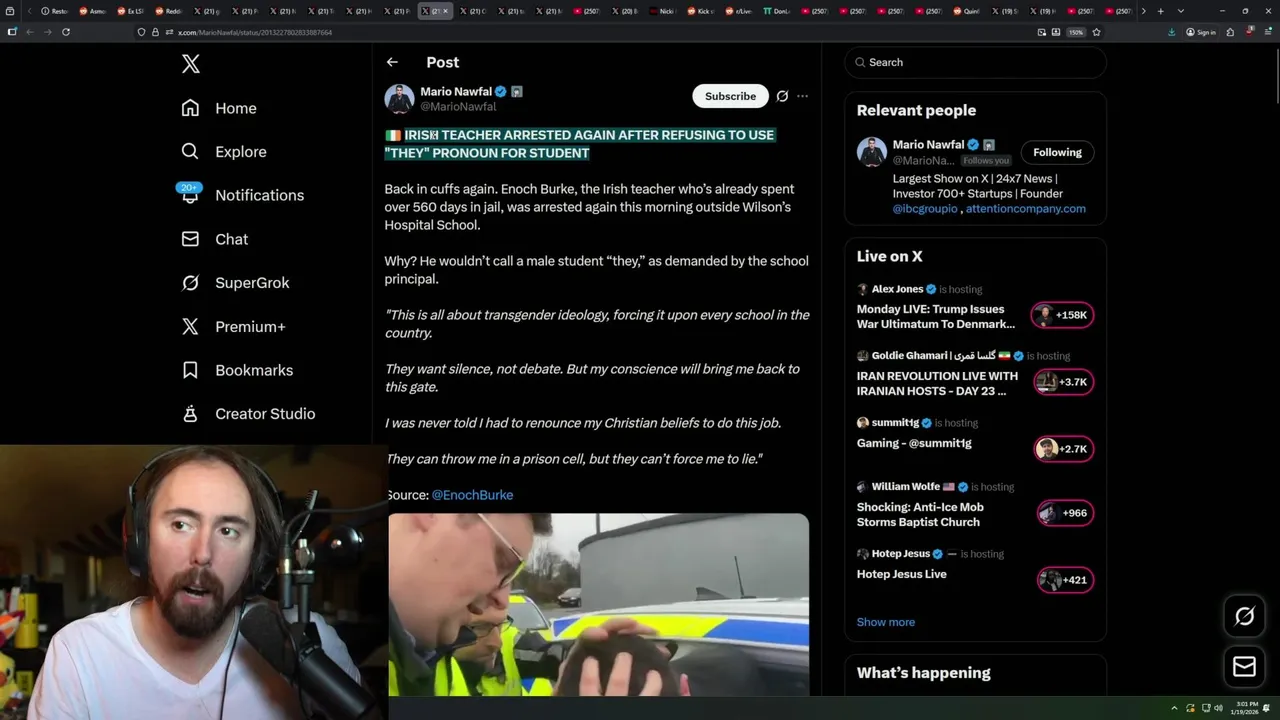The image size is (1280, 720).
Task: Click the tracking protection shield icon
Action: point(142,32)
